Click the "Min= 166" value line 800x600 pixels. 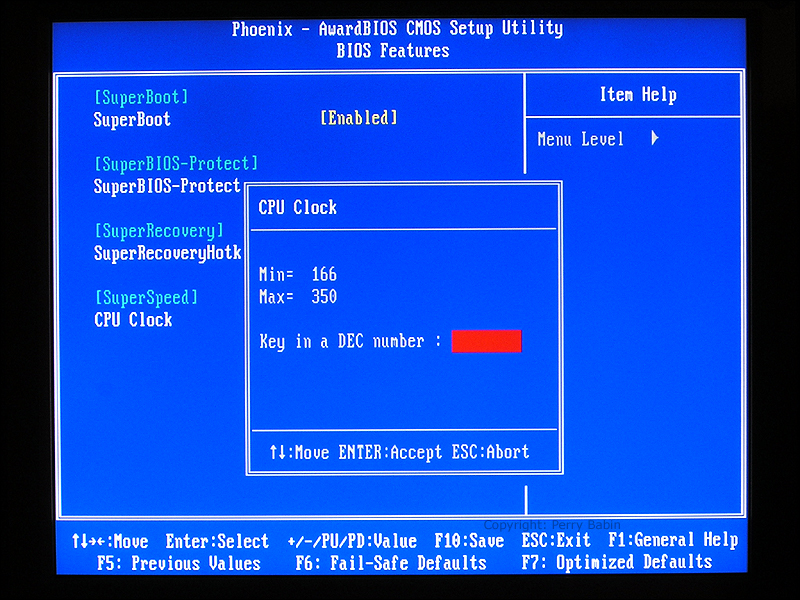pyautogui.click(x=298, y=274)
